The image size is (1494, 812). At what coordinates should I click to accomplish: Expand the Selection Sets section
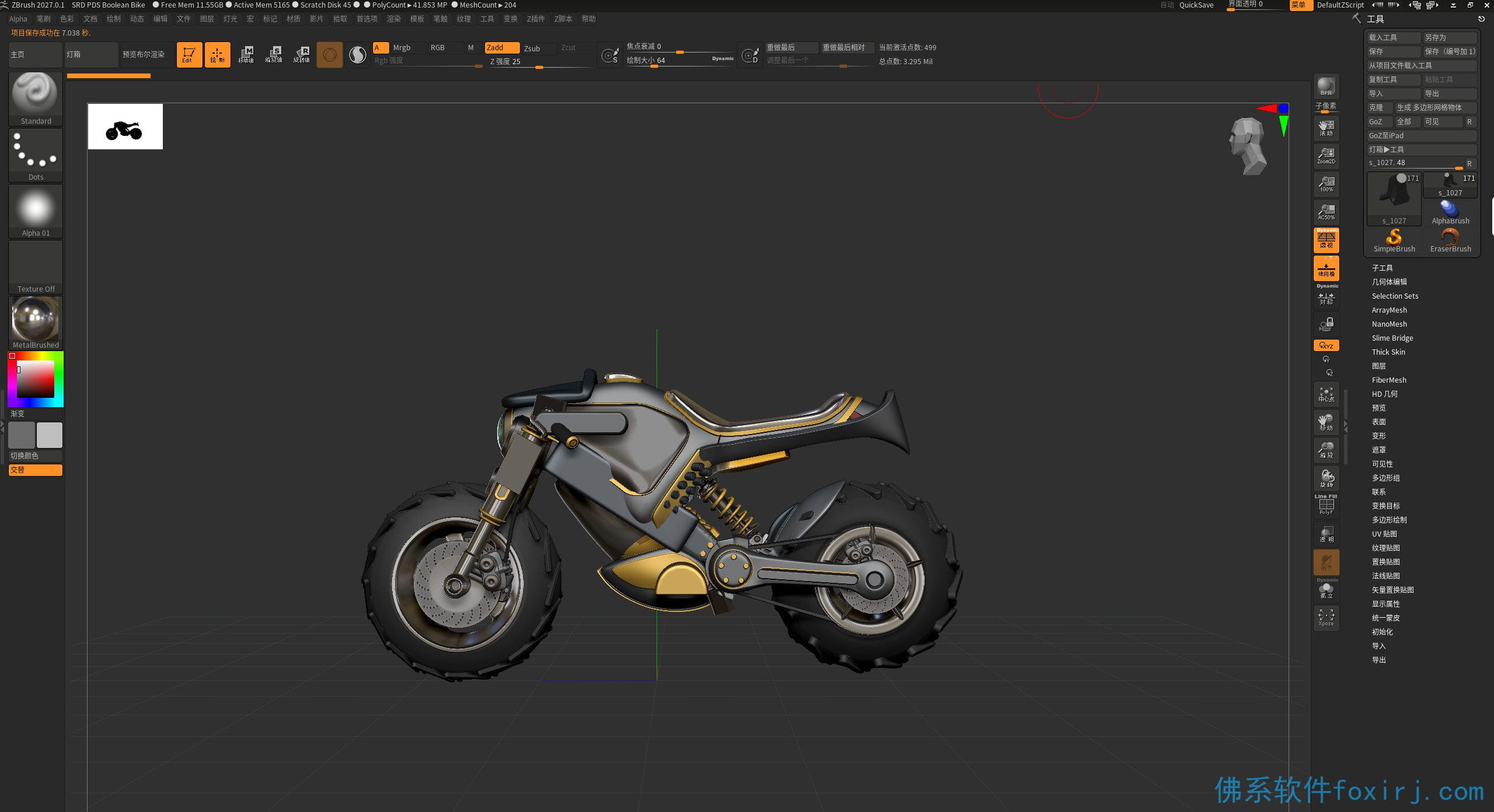click(1395, 296)
